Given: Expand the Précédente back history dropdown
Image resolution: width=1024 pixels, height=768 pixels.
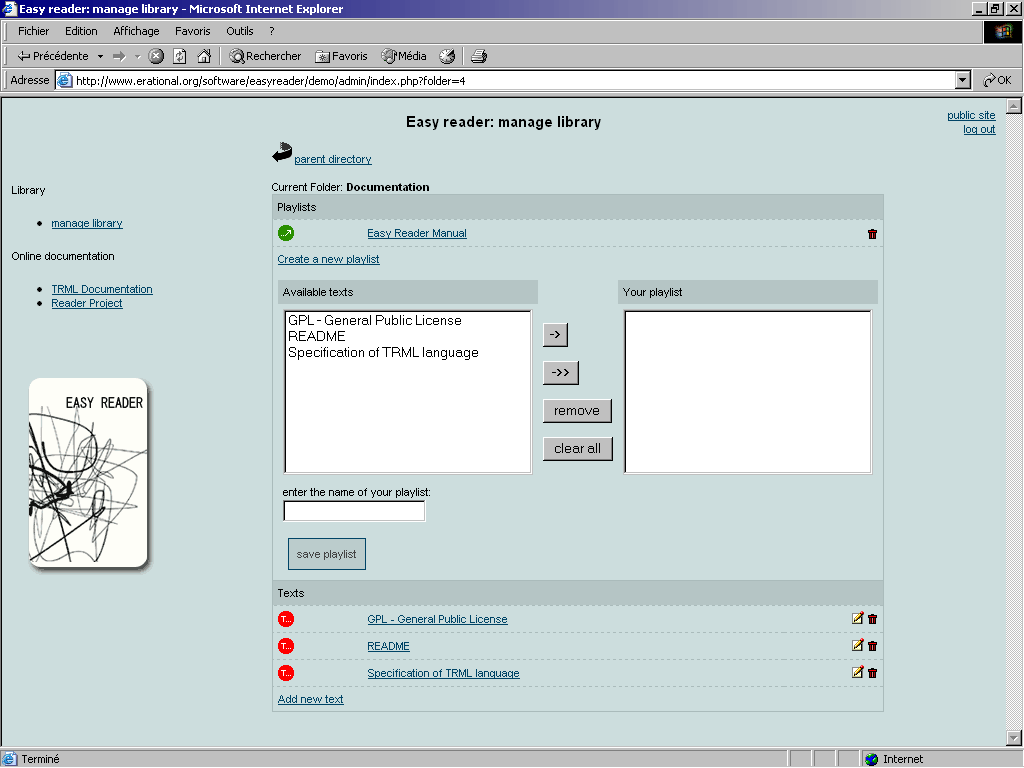Looking at the screenshot, I should (x=100, y=56).
